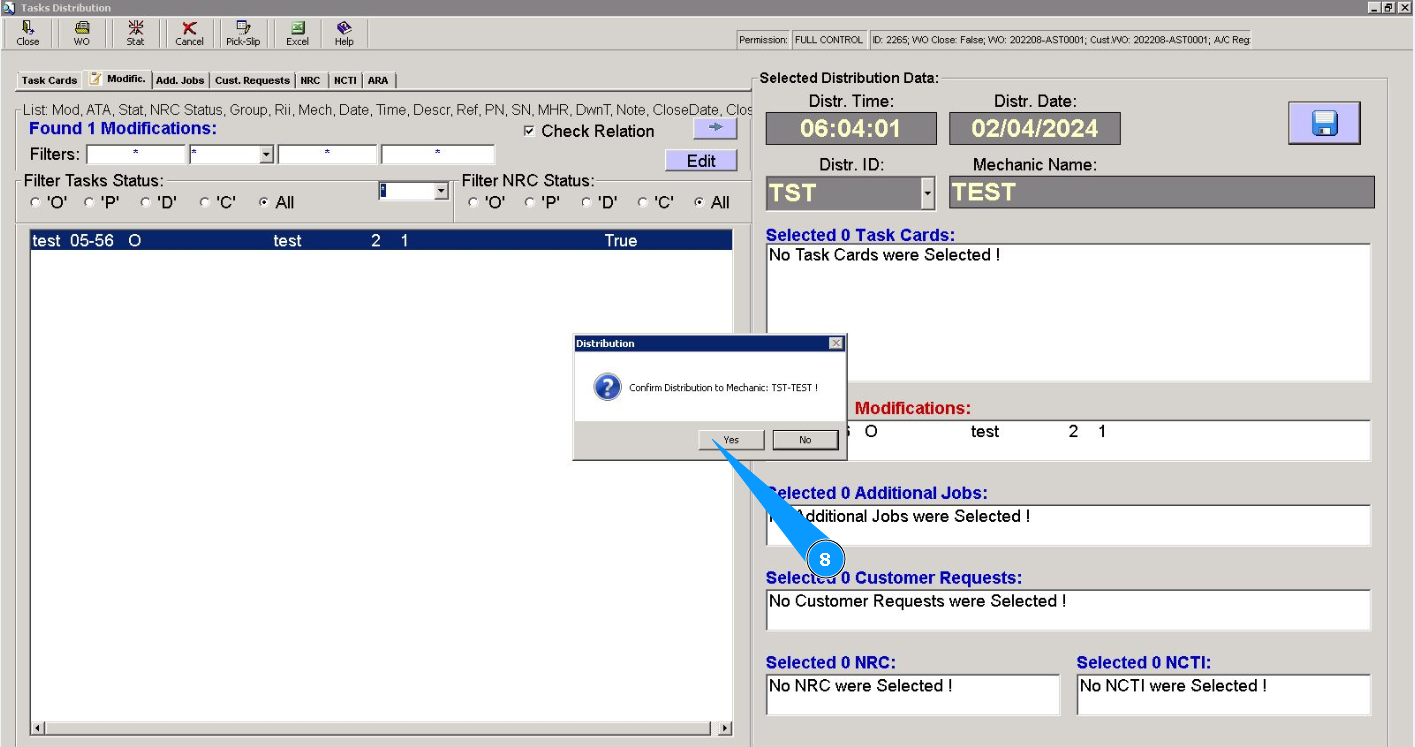Click the blue arrow button beside Check Relation
Screen dimensions: 1415x747
click(715, 129)
